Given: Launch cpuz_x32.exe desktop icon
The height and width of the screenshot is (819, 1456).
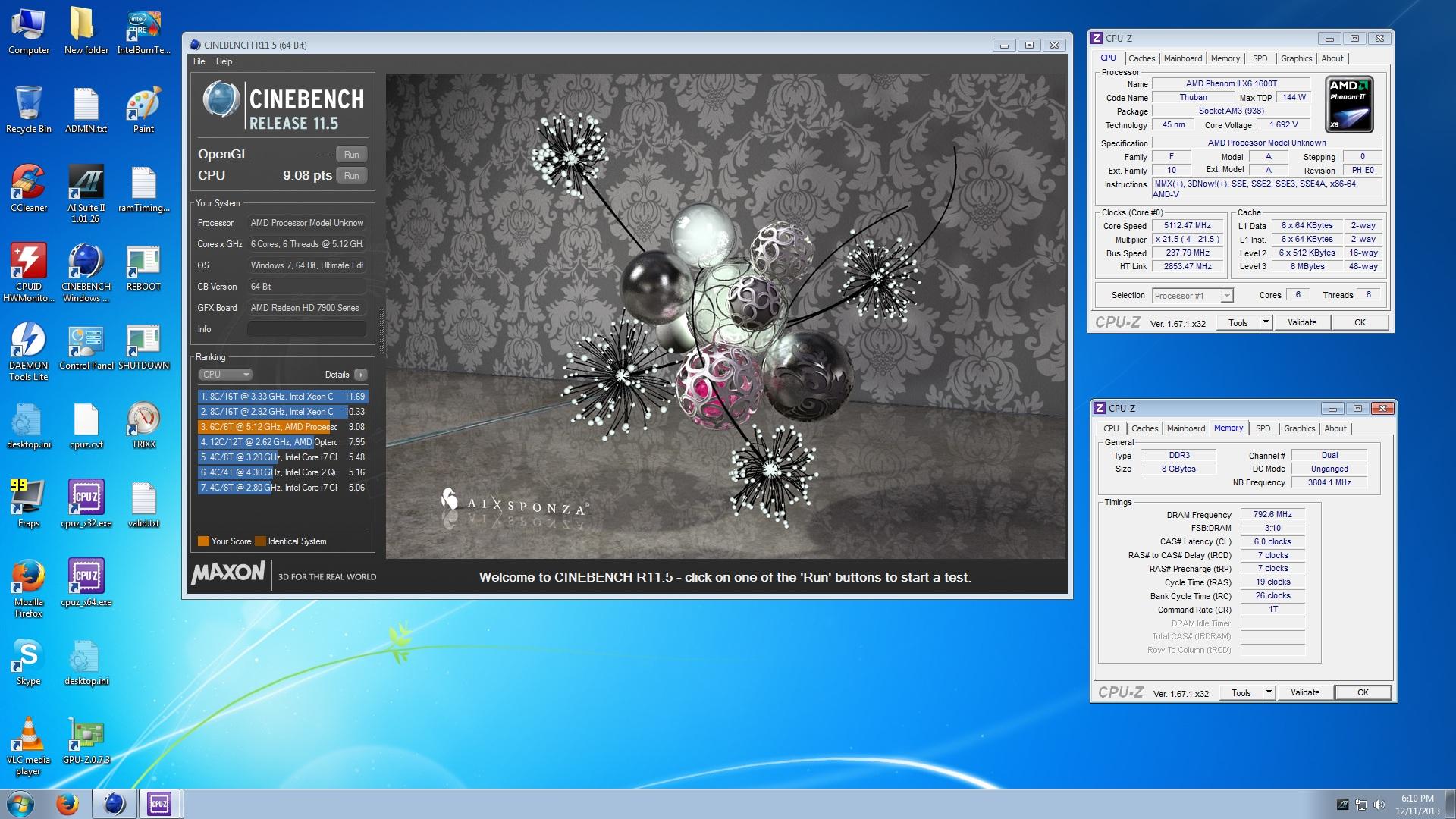Looking at the screenshot, I should (86, 505).
